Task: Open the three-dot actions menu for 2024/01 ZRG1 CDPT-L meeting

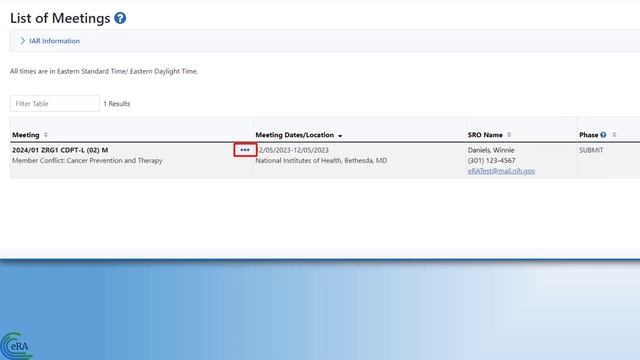Action: tap(245, 150)
